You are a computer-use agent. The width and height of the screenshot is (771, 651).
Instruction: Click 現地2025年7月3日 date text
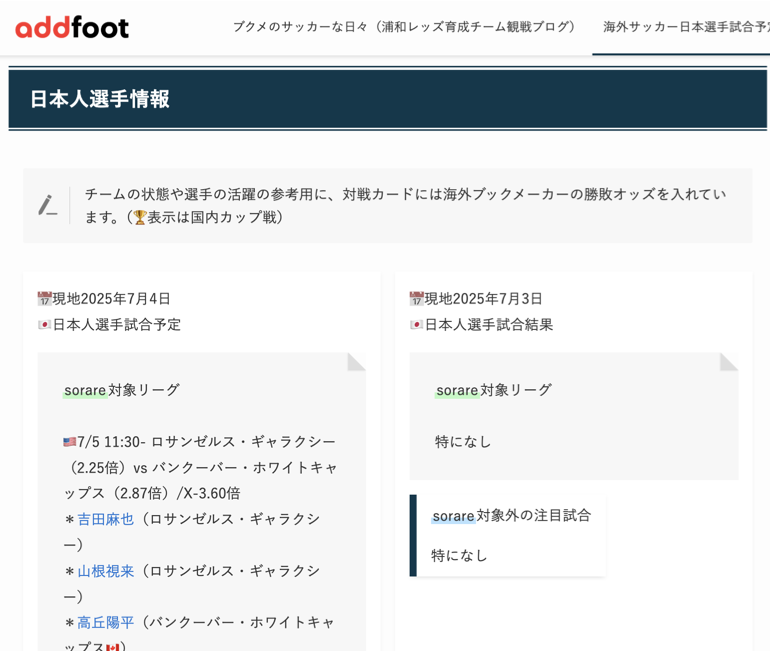483,298
